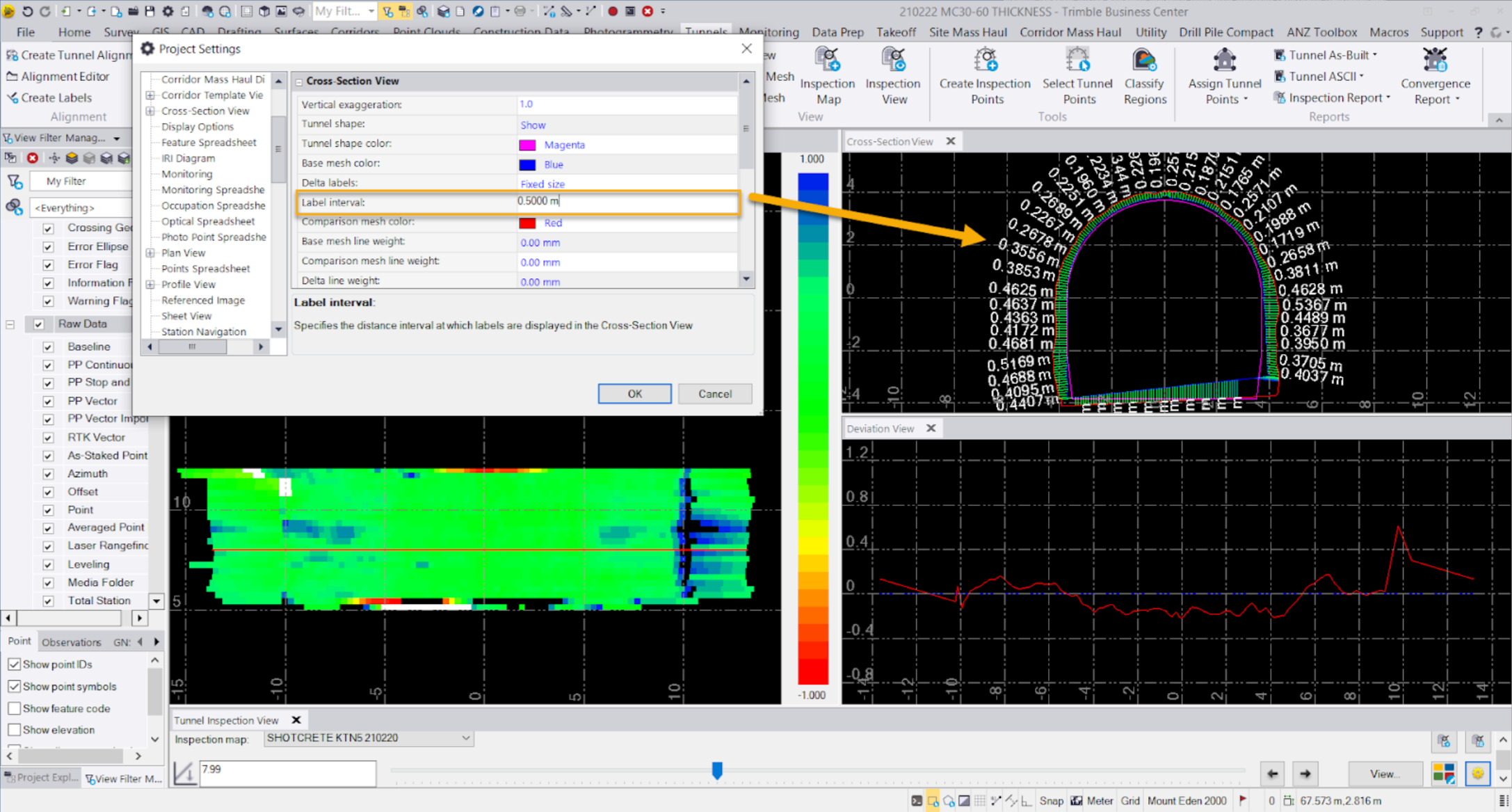Open the ANZ Toolbox ribbon tab

tap(1321, 32)
